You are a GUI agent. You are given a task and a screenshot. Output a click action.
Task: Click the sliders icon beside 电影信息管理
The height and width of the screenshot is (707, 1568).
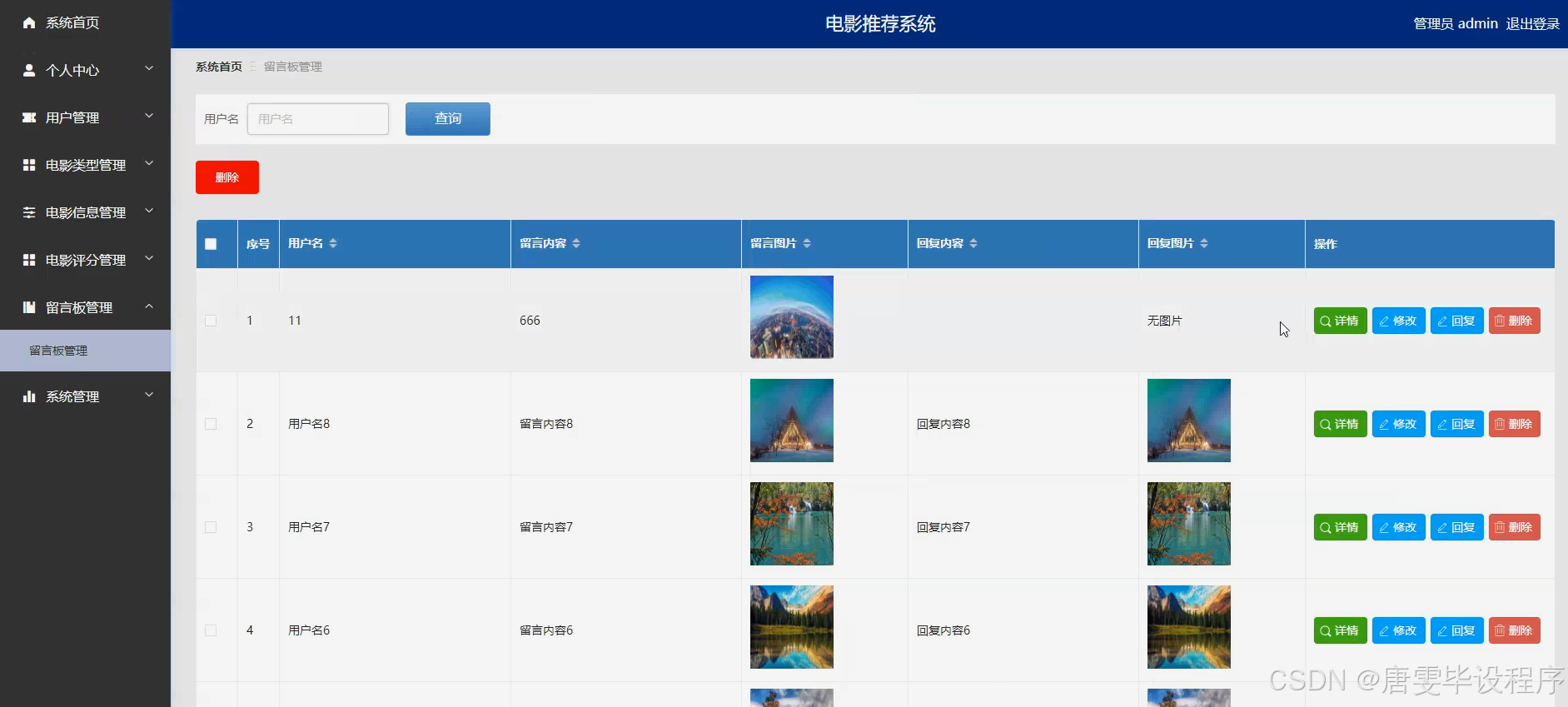click(x=29, y=212)
